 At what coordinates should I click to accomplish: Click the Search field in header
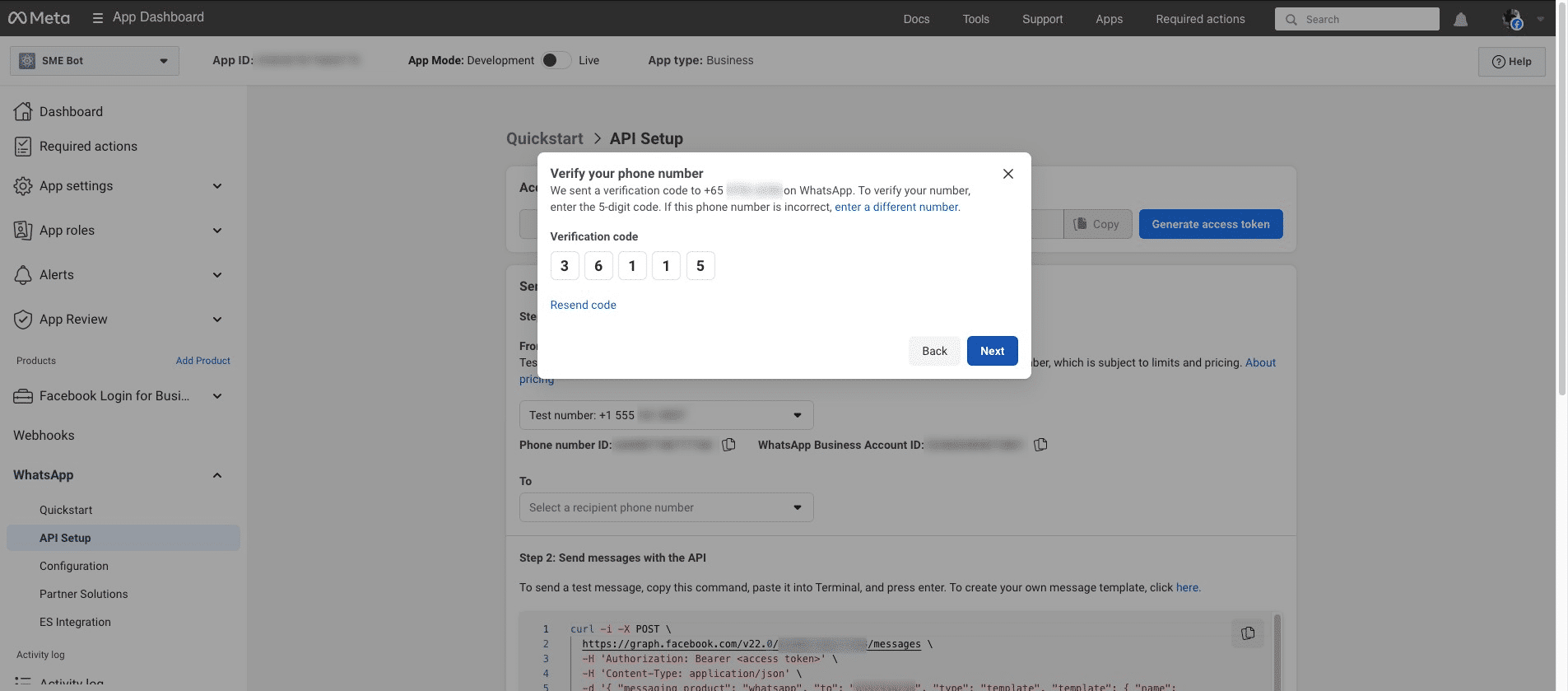1357,19
